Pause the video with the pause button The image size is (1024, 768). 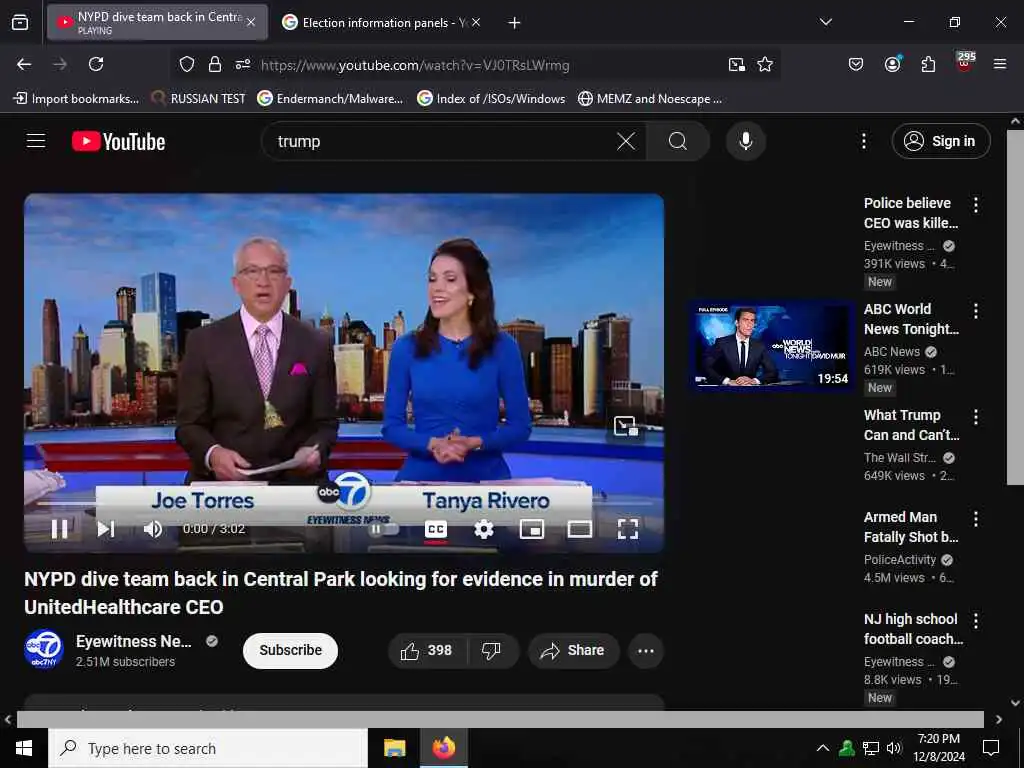click(x=59, y=528)
